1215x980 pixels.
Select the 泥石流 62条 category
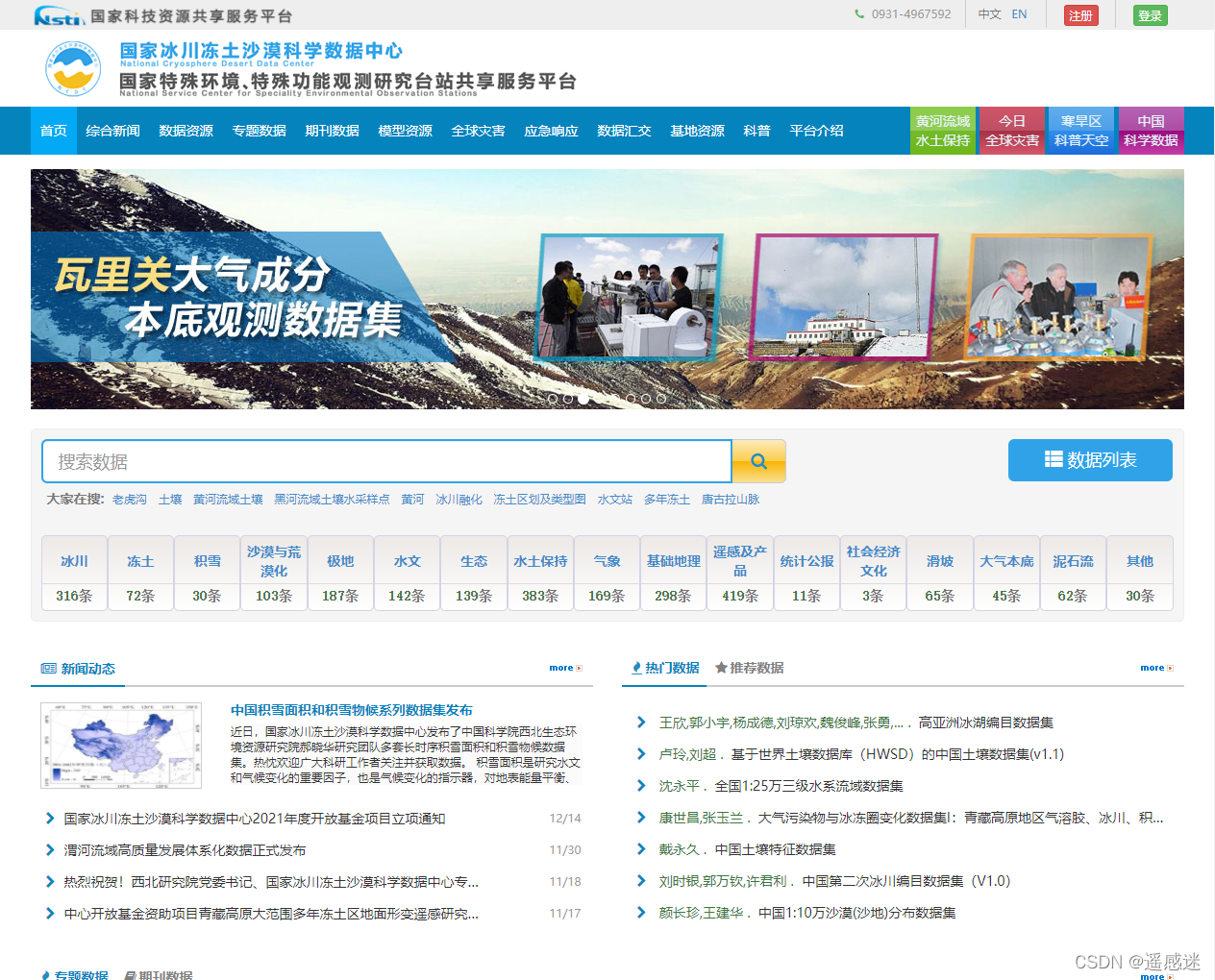[1074, 574]
